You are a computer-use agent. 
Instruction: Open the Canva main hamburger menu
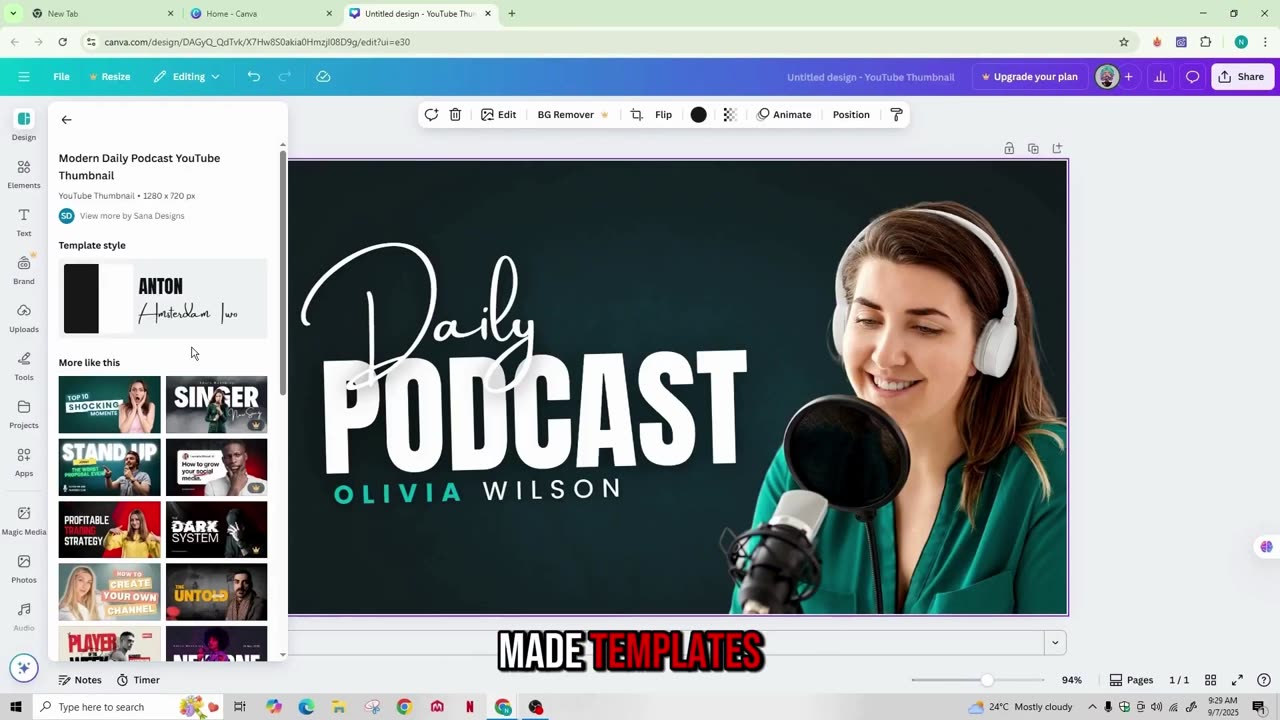pyautogui.click(x=24, y=77)
